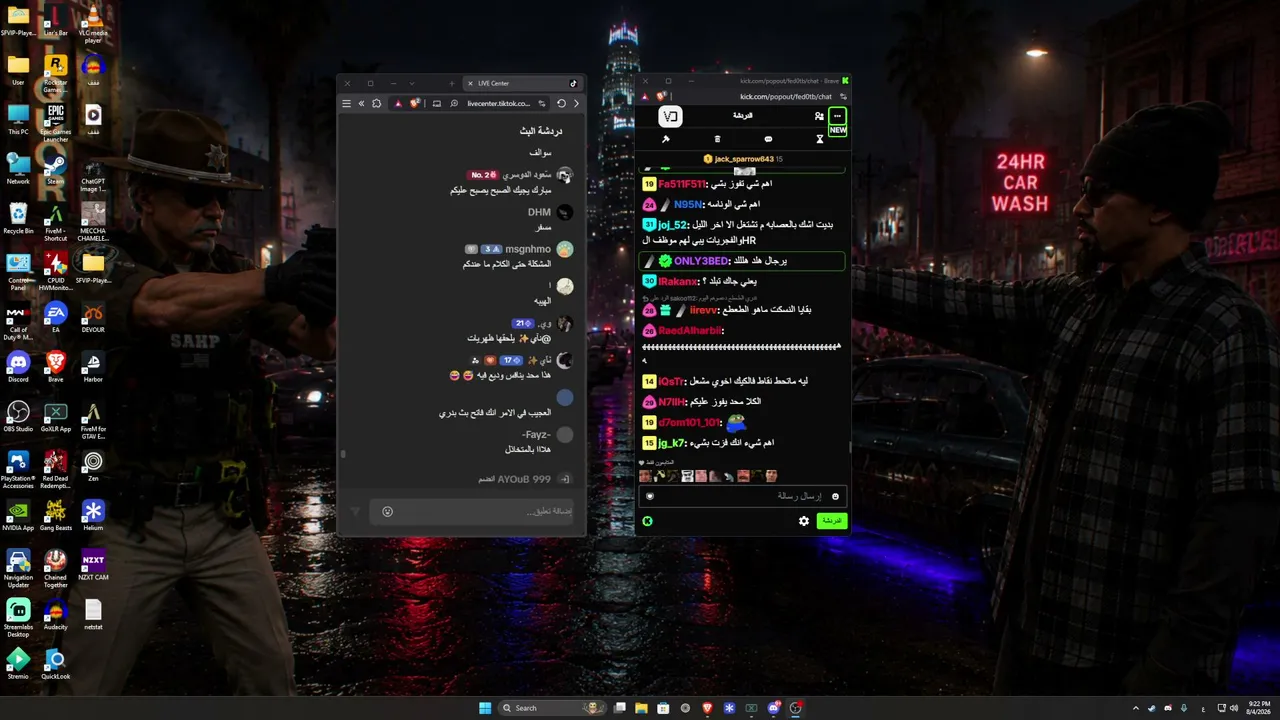The height and width of the screenshot is (720, 1280).
Task: Open the emoji picker in TikTok chat
Action: coord(388,512)
